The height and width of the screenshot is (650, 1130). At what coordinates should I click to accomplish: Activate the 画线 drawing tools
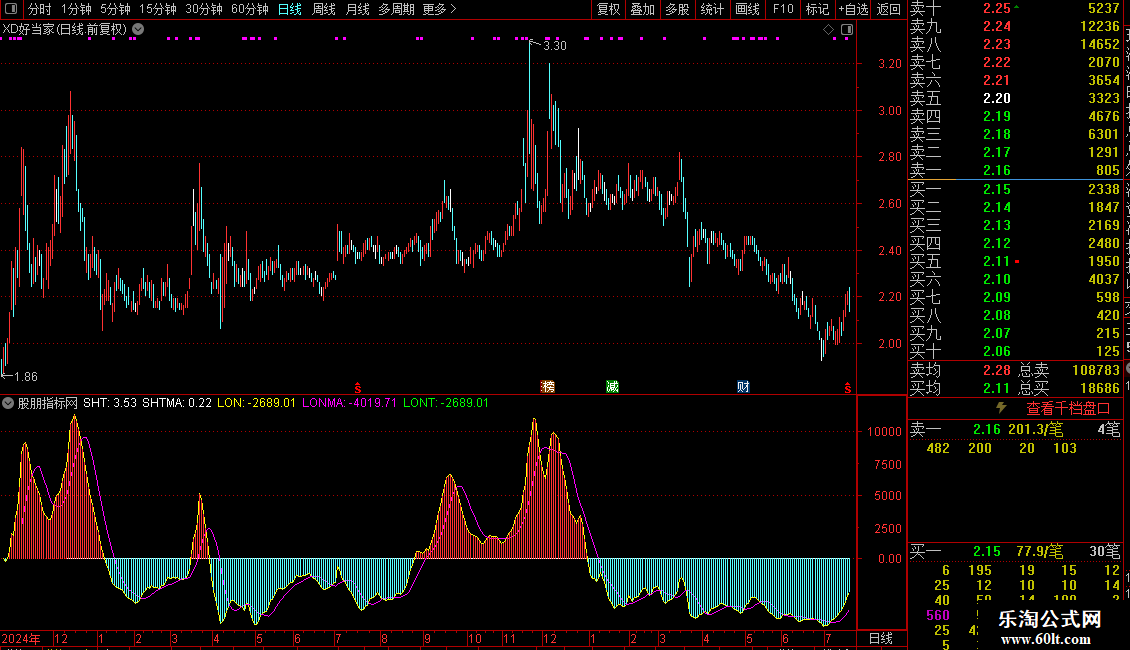point(747,9)
